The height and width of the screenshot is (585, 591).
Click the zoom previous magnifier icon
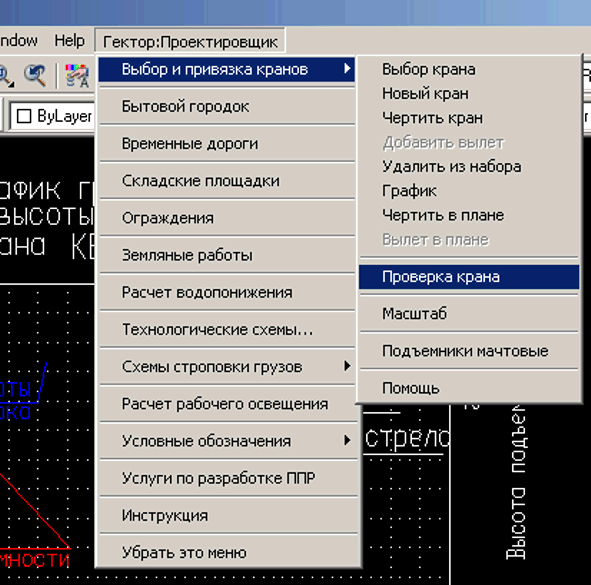(x=35, y=75)
